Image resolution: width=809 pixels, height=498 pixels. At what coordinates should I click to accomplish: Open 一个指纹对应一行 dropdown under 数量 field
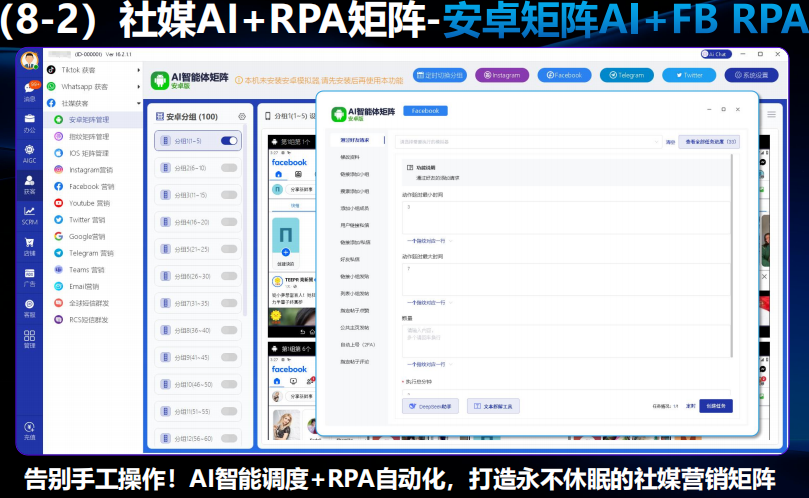429,364
